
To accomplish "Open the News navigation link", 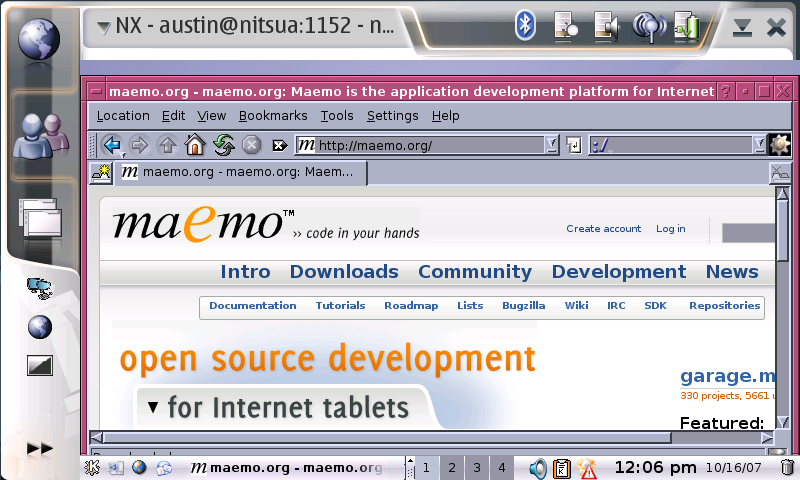I will point(732,271).
